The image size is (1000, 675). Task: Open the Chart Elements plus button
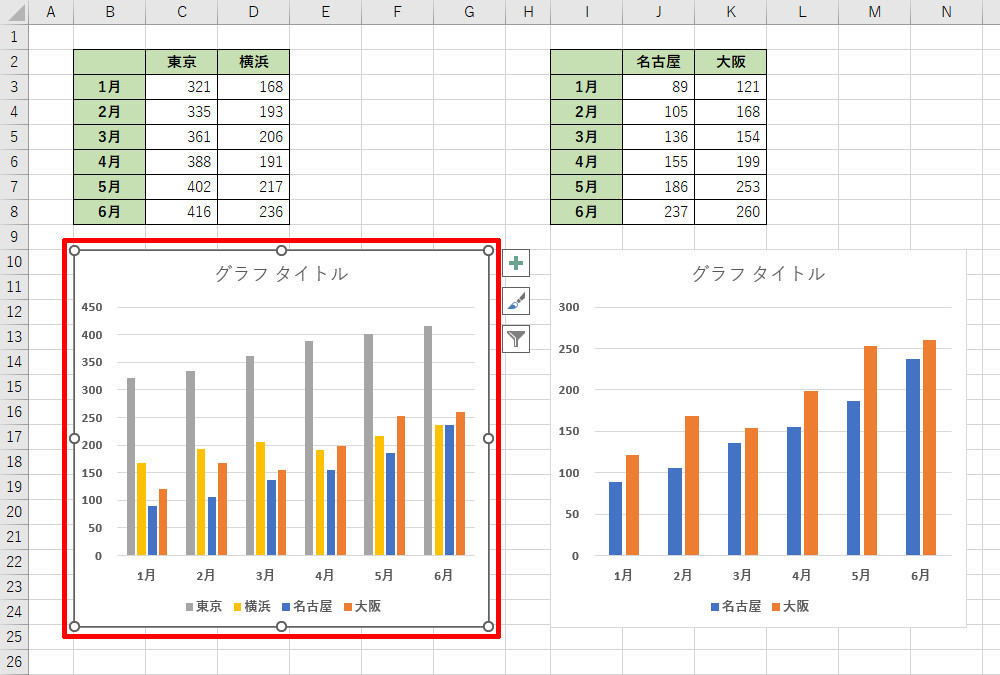(x=516, y=264)
